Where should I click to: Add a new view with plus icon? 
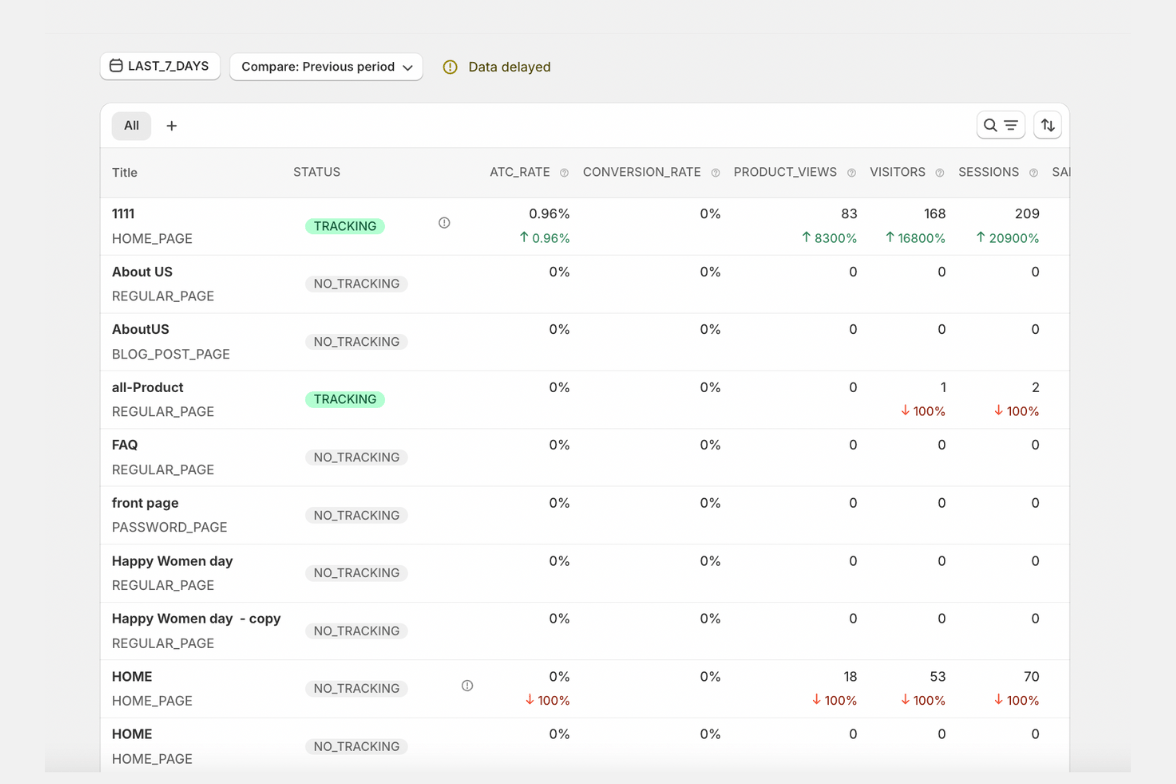(172, 126)
